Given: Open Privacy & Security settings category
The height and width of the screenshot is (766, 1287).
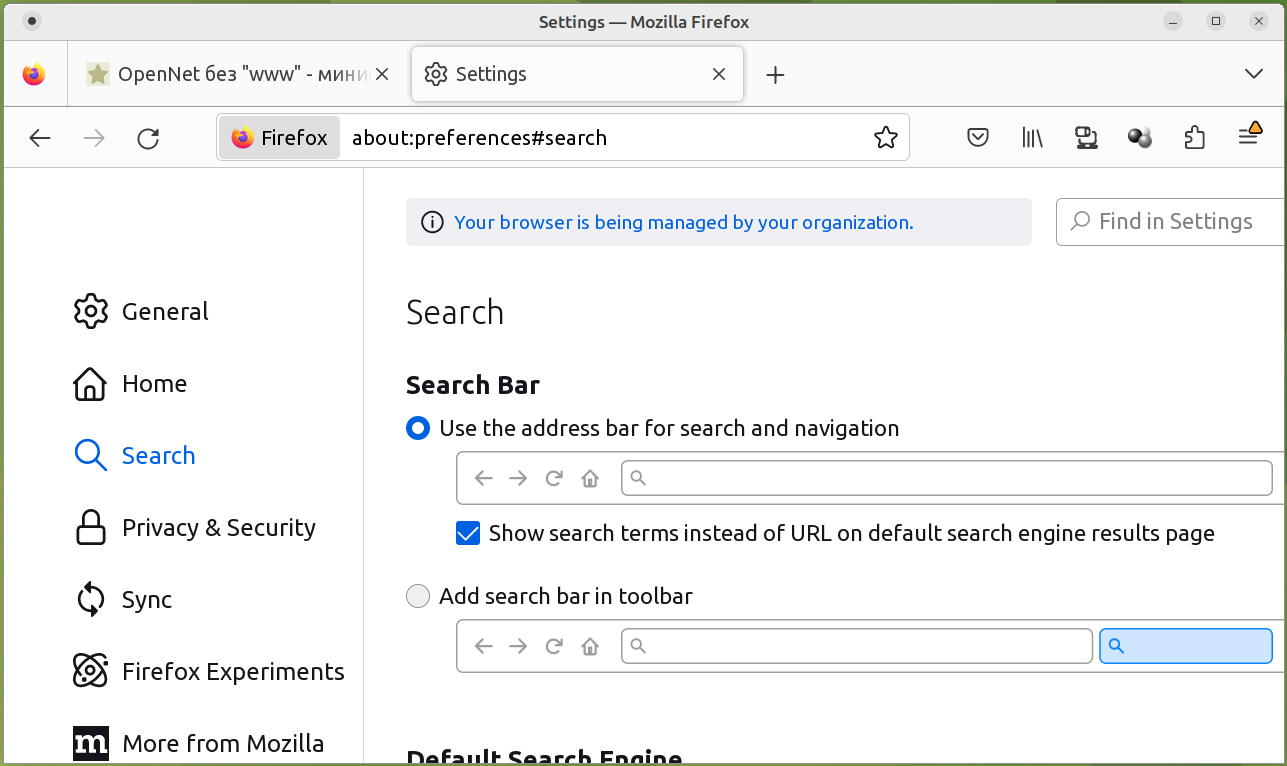Looking at the screenshot, I should pyautogui.click(x=218, y=528).
